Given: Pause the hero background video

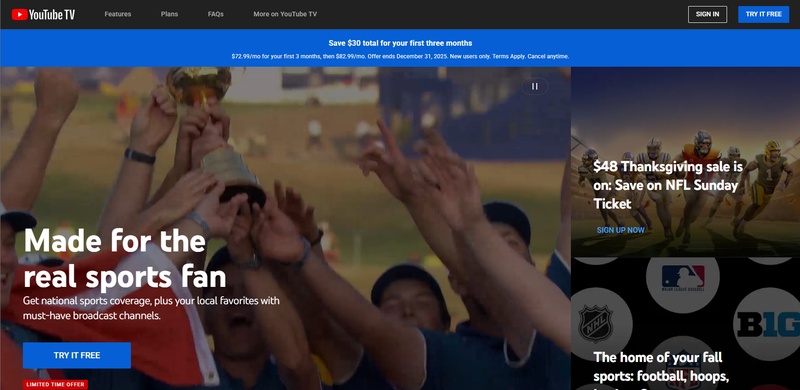Looking at the screenshot, I should (x=535, y=86).
